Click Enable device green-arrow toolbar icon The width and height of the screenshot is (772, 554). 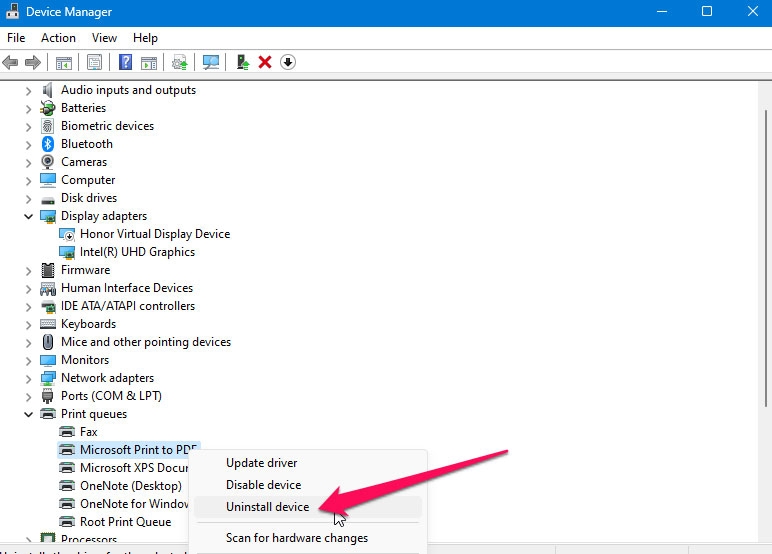point(243,63)
